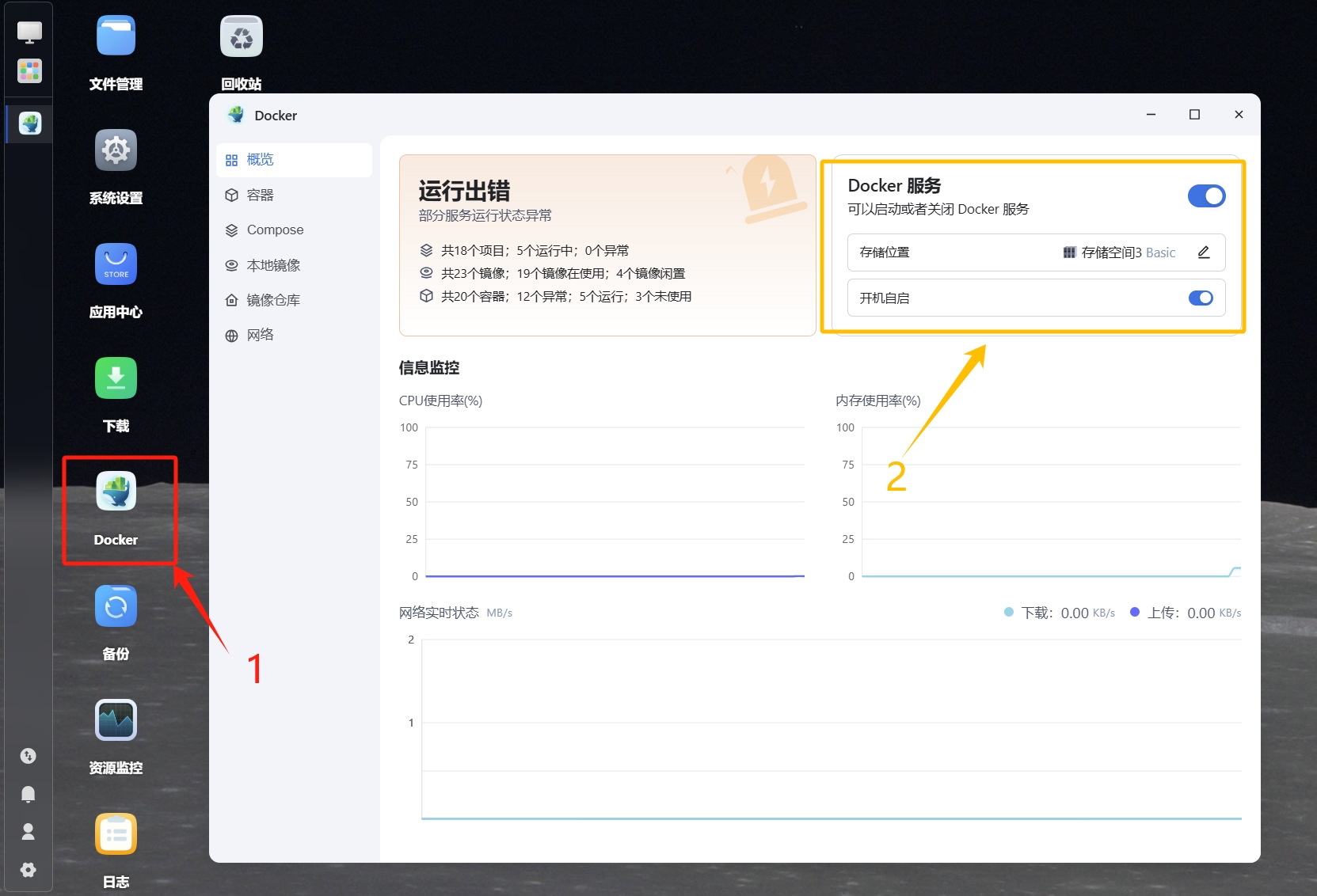The image size is (1317, 896).
Task: Launch the 应用中心 store icon
Action: click(116, 264)
